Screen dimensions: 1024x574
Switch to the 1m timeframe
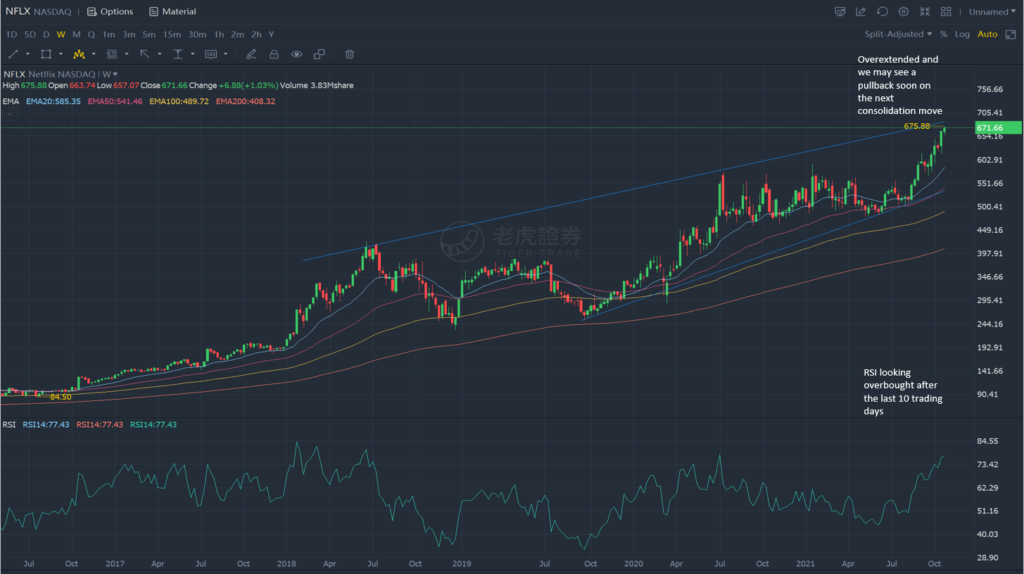[108, 35]
